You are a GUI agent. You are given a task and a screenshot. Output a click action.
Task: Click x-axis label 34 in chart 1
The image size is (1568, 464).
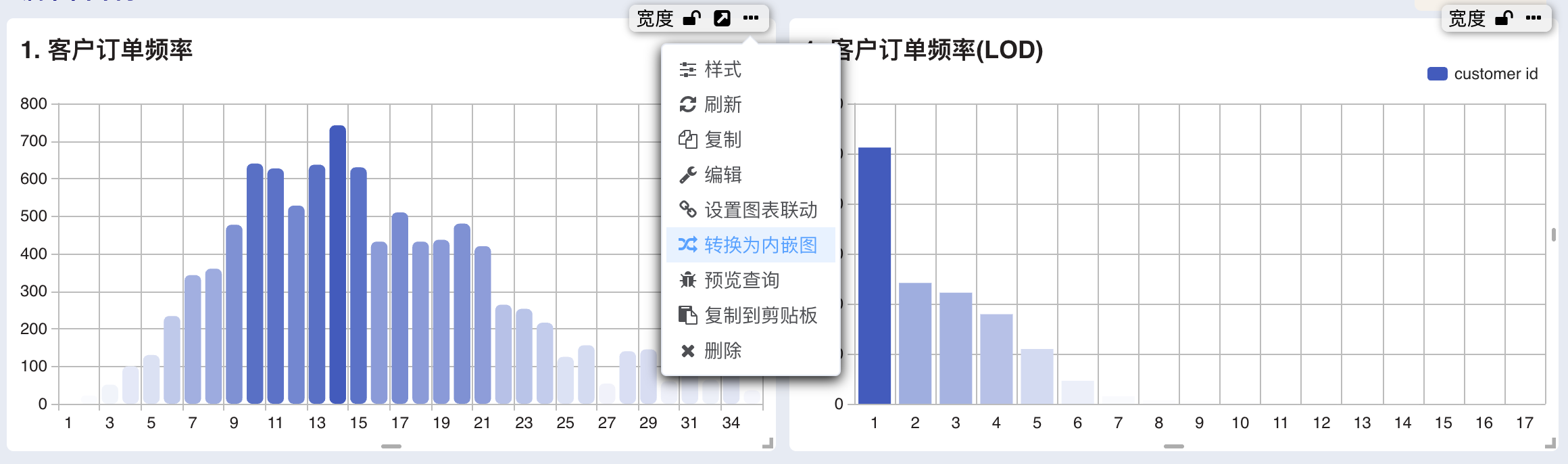click(x=731, y=423)
